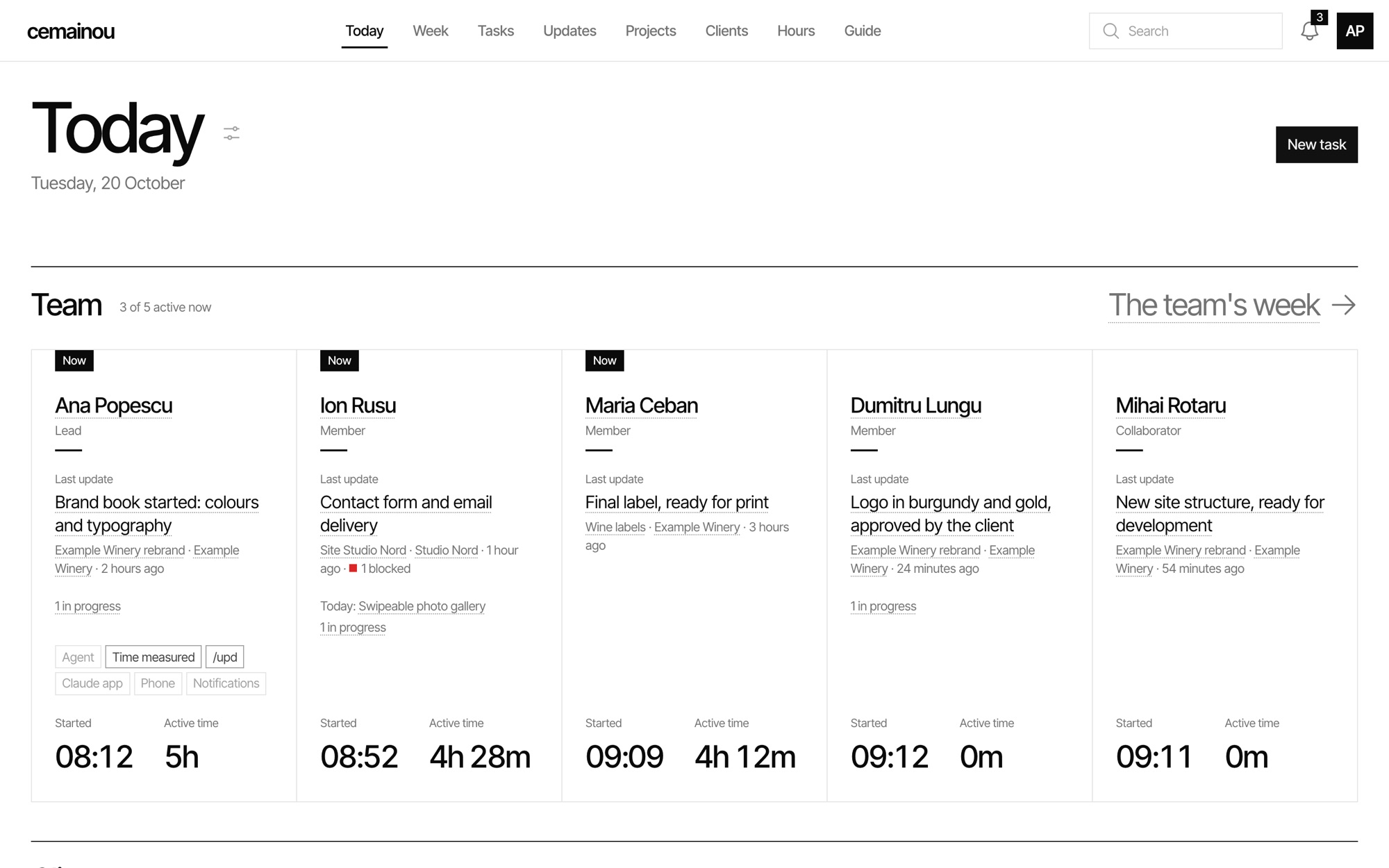The height and width of the screenshot is (868, 1389).
Task: Open the filter settings icon next to Today
Action: (x=231, y=133)
